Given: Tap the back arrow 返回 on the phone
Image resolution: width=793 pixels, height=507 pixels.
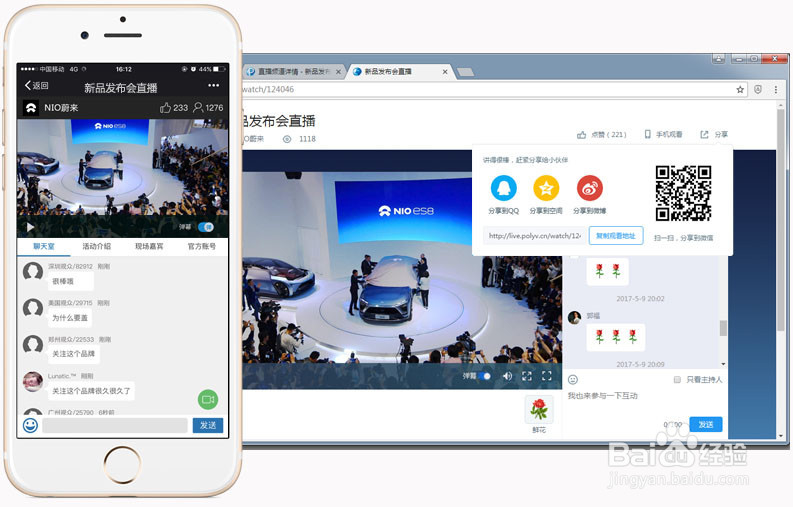Looking at the screenshot, I should [36, 86].
